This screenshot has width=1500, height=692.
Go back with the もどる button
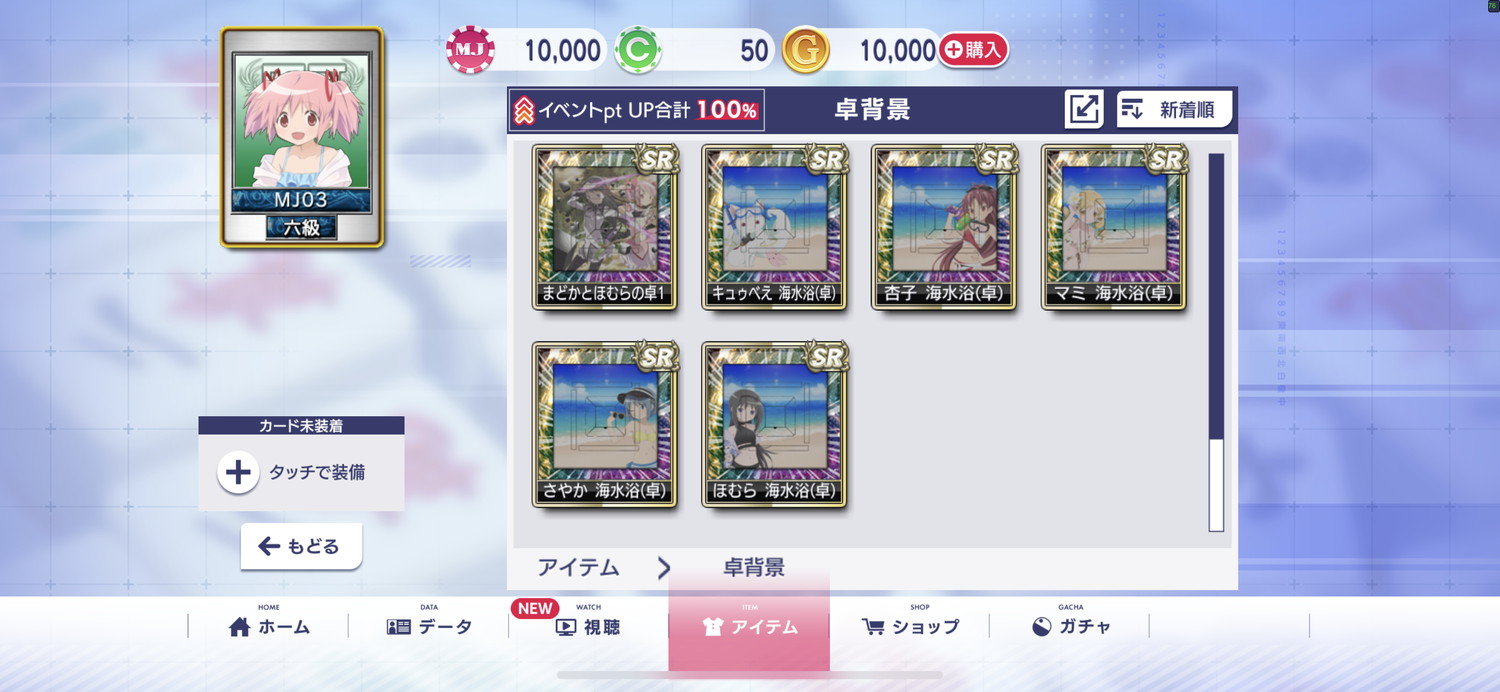[301, 546]
